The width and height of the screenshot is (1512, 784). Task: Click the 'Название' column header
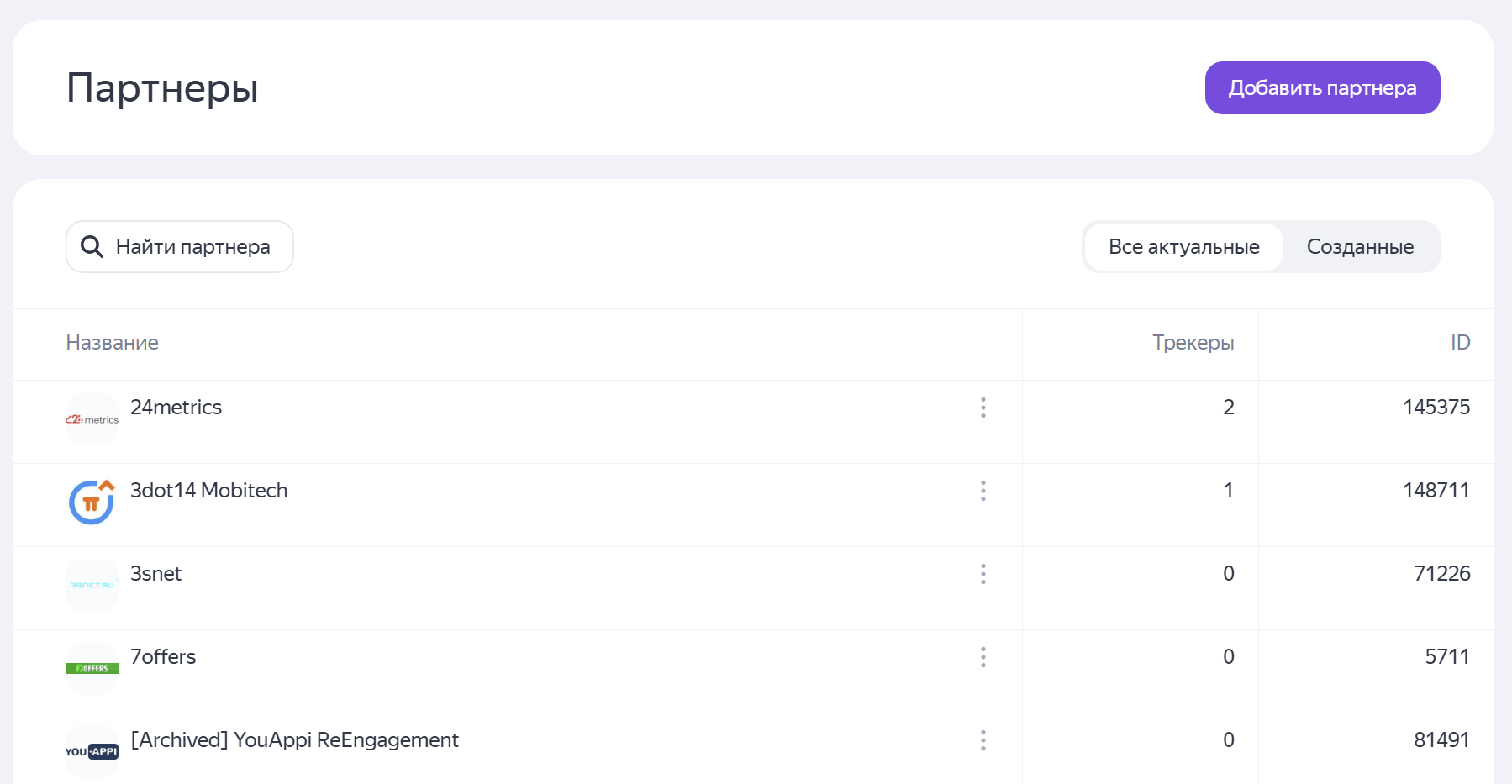tap(113, 343)
